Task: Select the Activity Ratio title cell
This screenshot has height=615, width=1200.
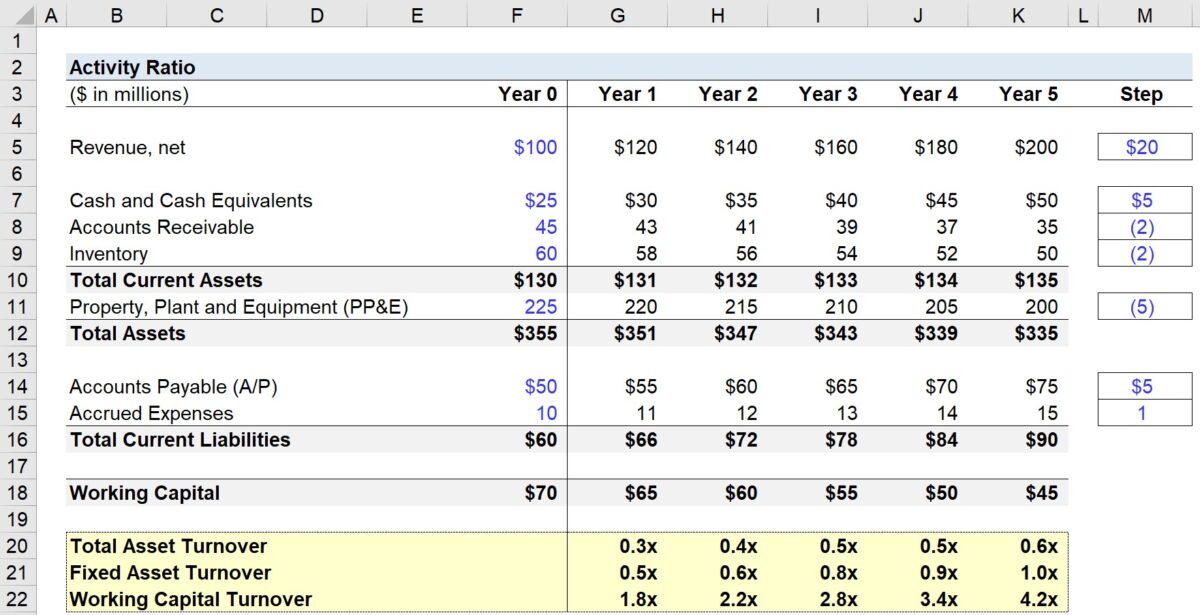Action: pyautogui.click(x=131, y=67)
